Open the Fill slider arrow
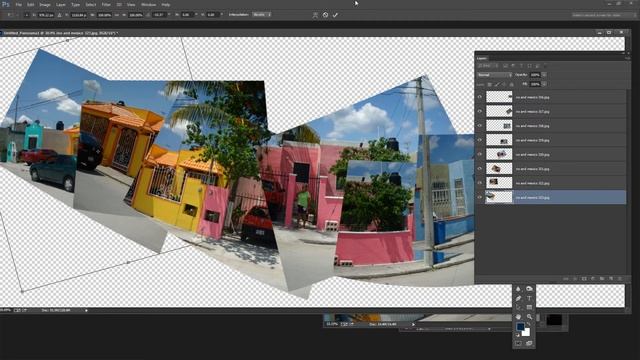 click(544, 84)
